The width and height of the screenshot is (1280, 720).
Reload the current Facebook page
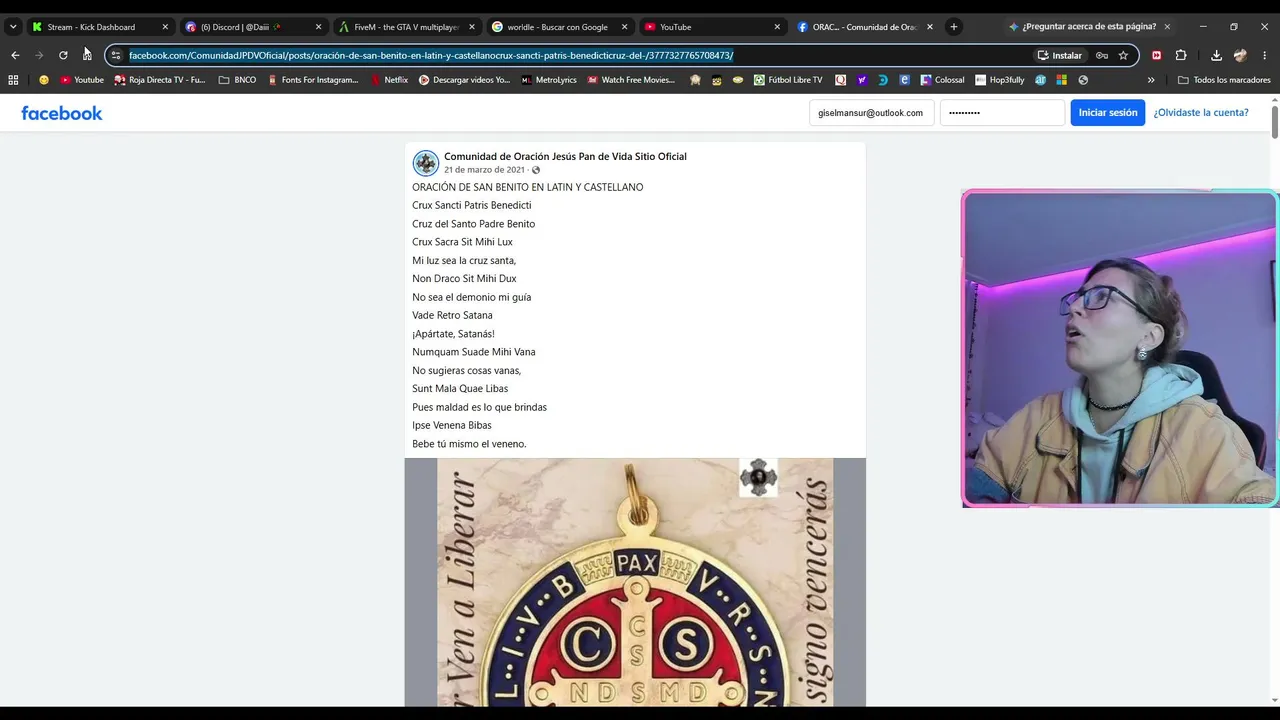click(63, 55)
